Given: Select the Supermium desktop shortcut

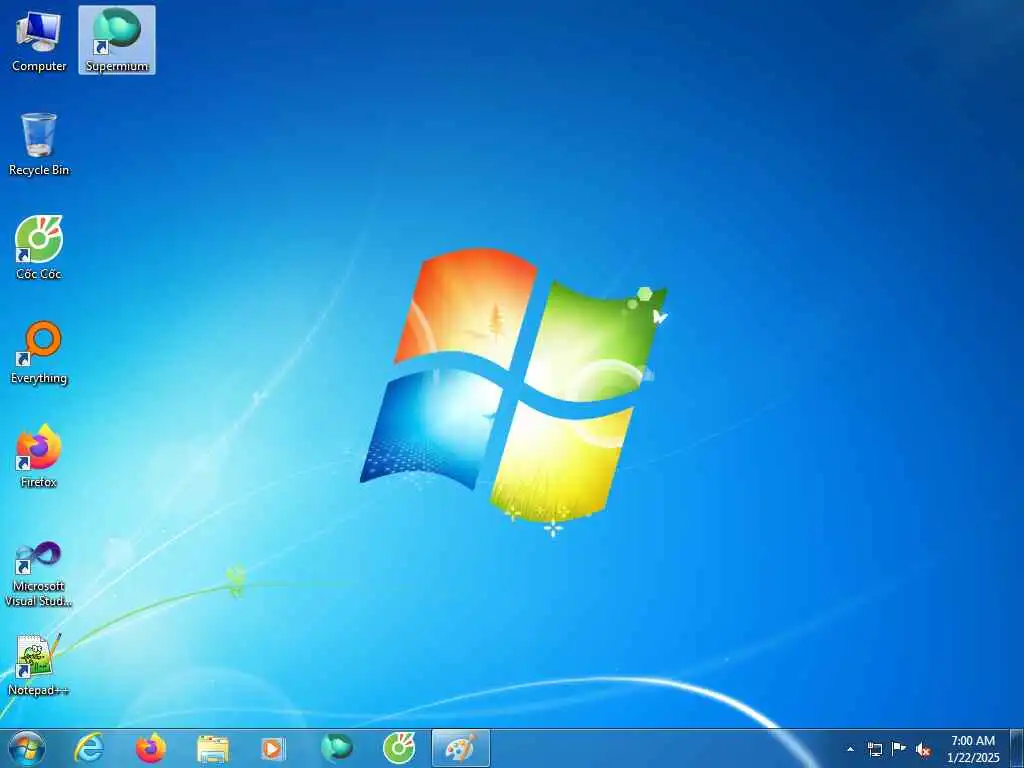Looking at the screenshot, I should (117, 40).
